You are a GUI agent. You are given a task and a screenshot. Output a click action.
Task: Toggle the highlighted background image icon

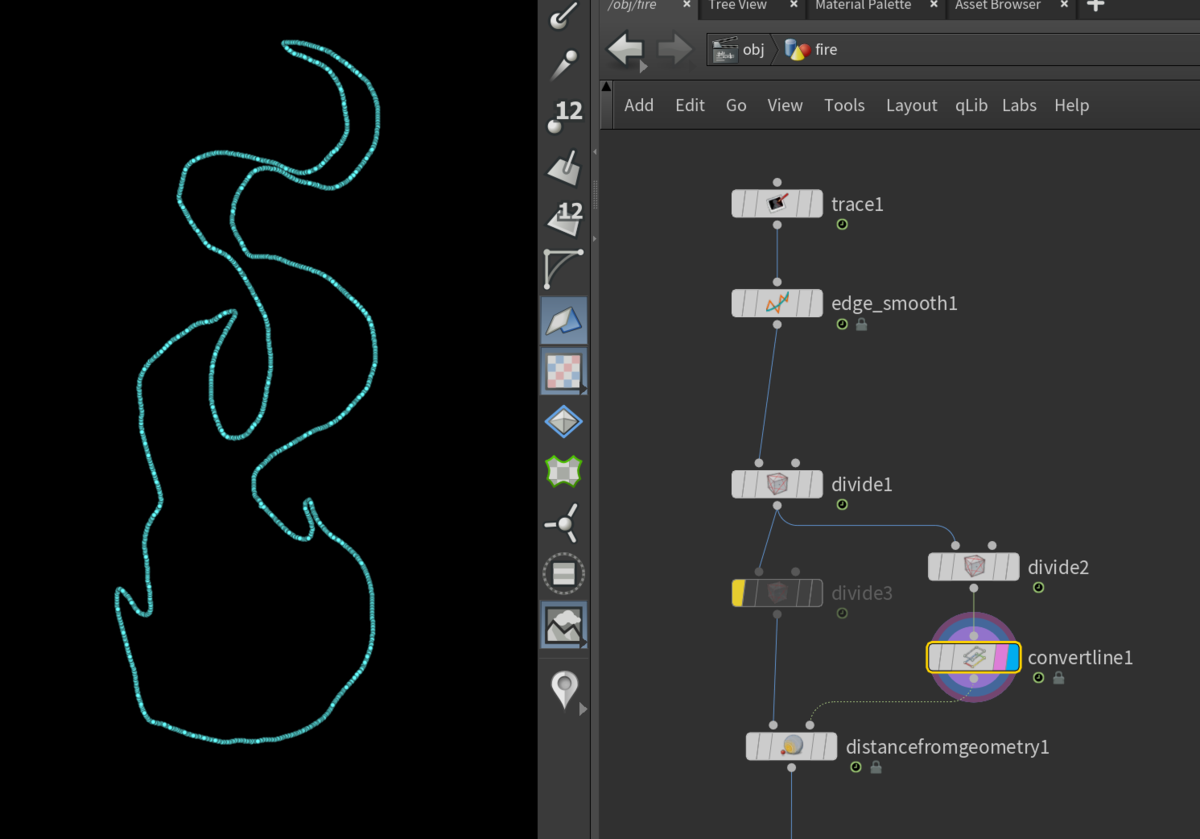pyautogui.click(x=563, y=624)
